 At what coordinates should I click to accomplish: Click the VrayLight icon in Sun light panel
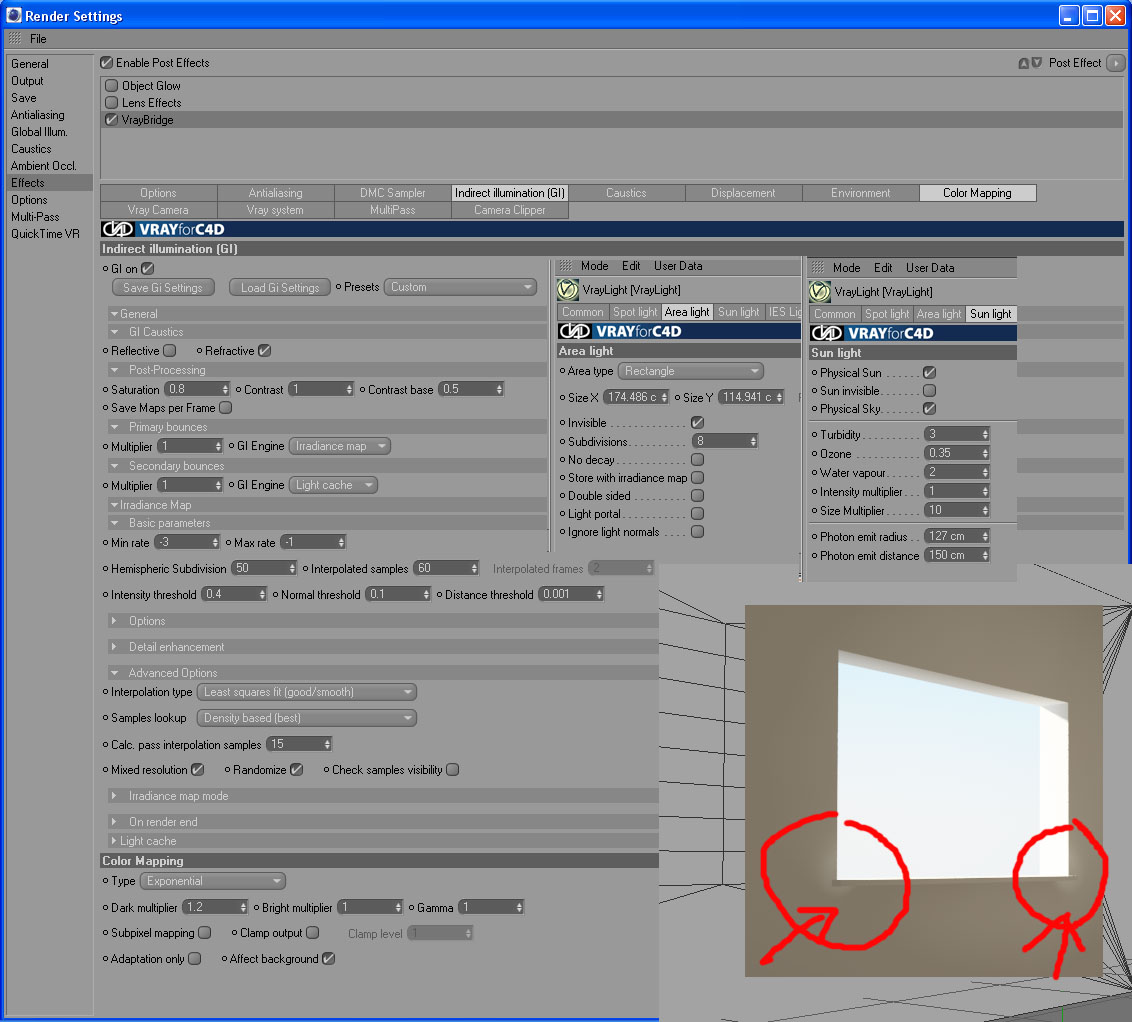point(819,292)
